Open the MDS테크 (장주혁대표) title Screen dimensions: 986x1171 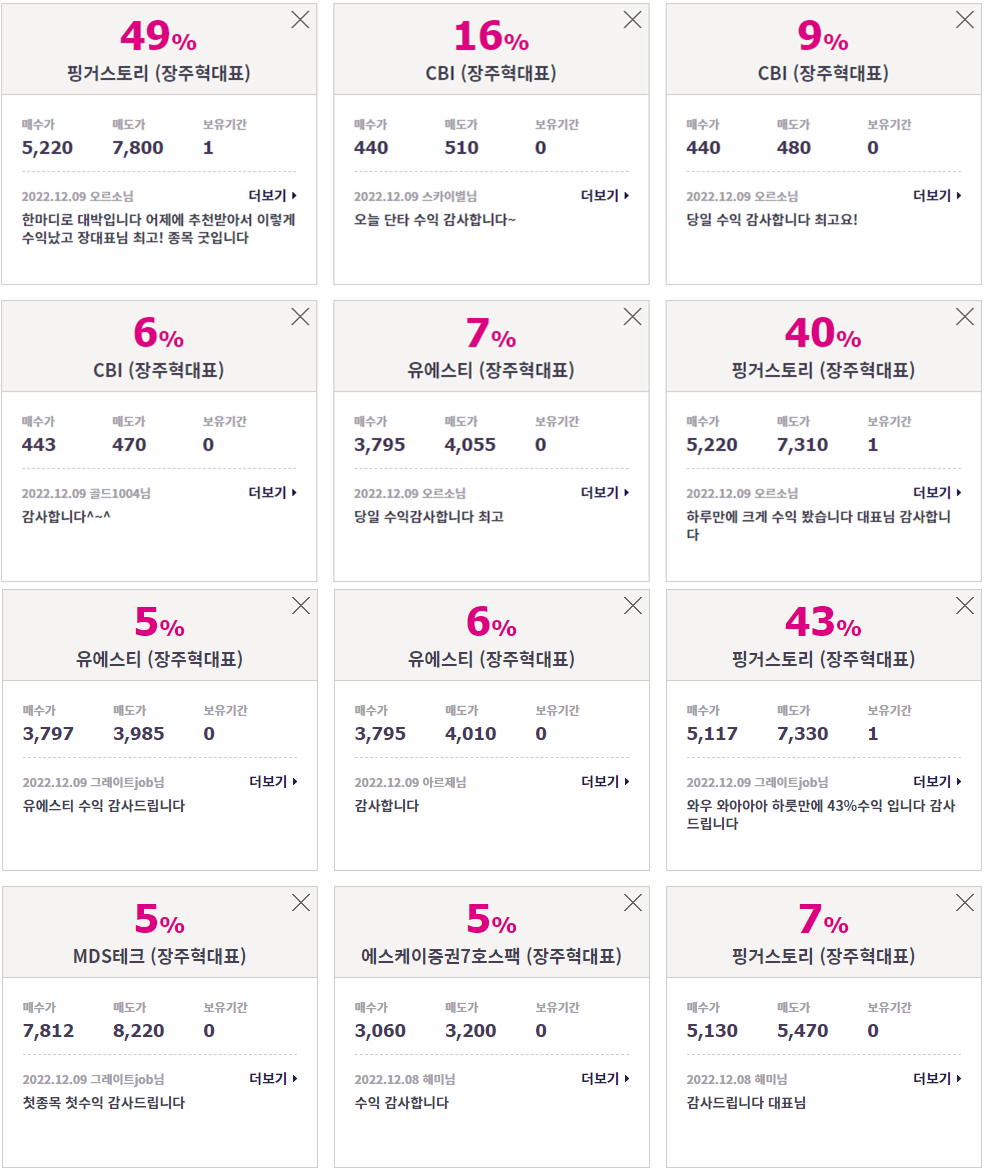160,956
